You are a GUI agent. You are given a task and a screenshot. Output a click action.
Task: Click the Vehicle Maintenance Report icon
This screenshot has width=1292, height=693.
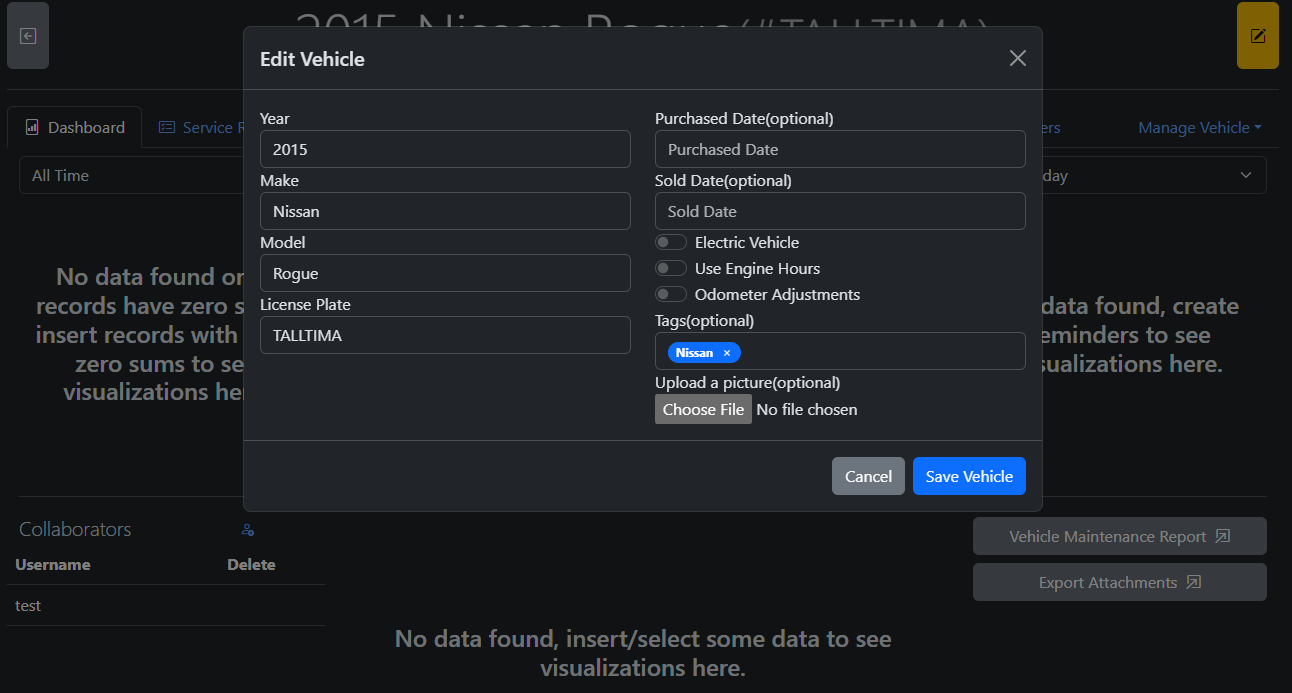point(1222,536)
